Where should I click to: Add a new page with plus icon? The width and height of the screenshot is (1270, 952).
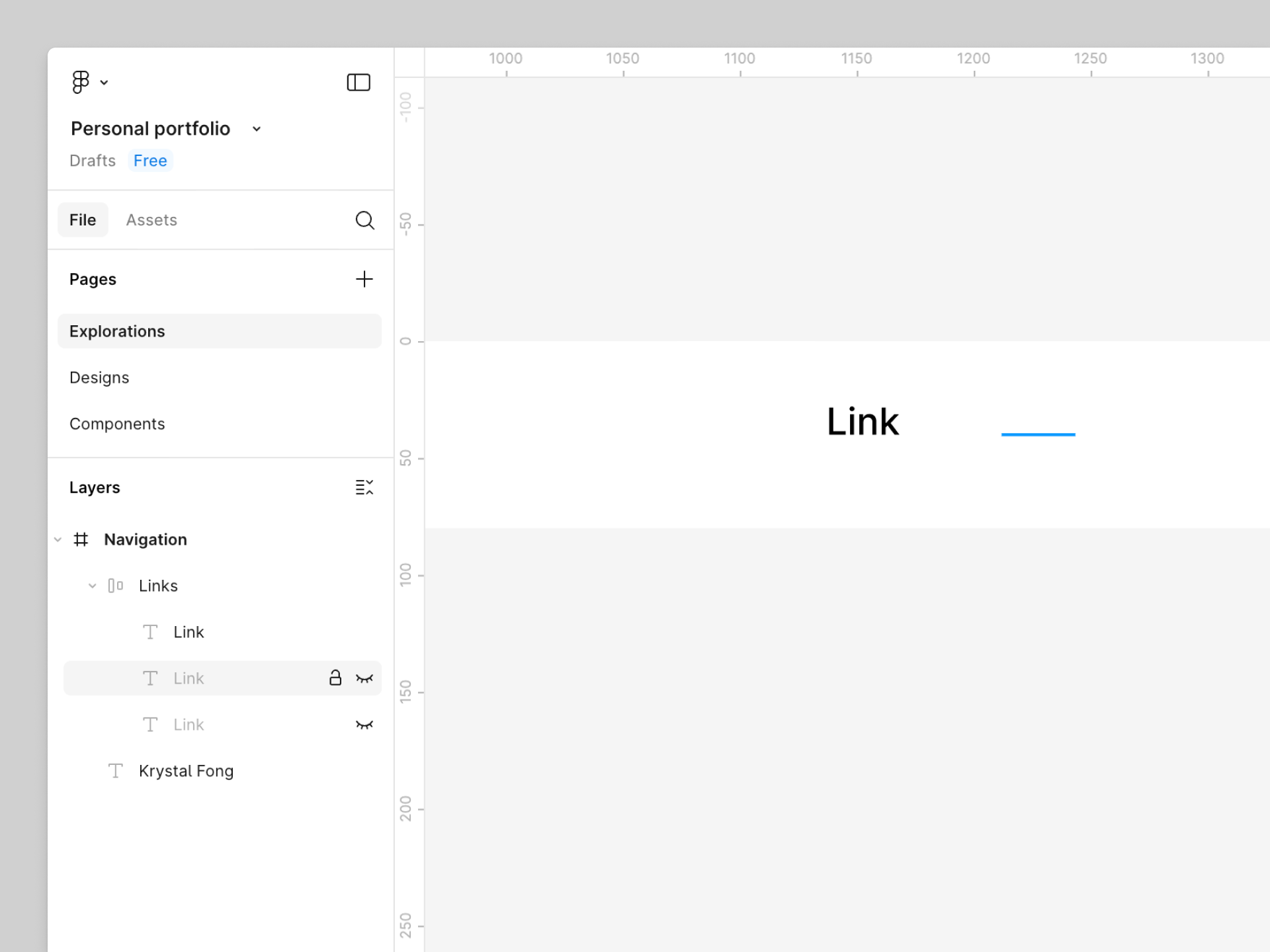pyautogui.click(x=364, y=279)
